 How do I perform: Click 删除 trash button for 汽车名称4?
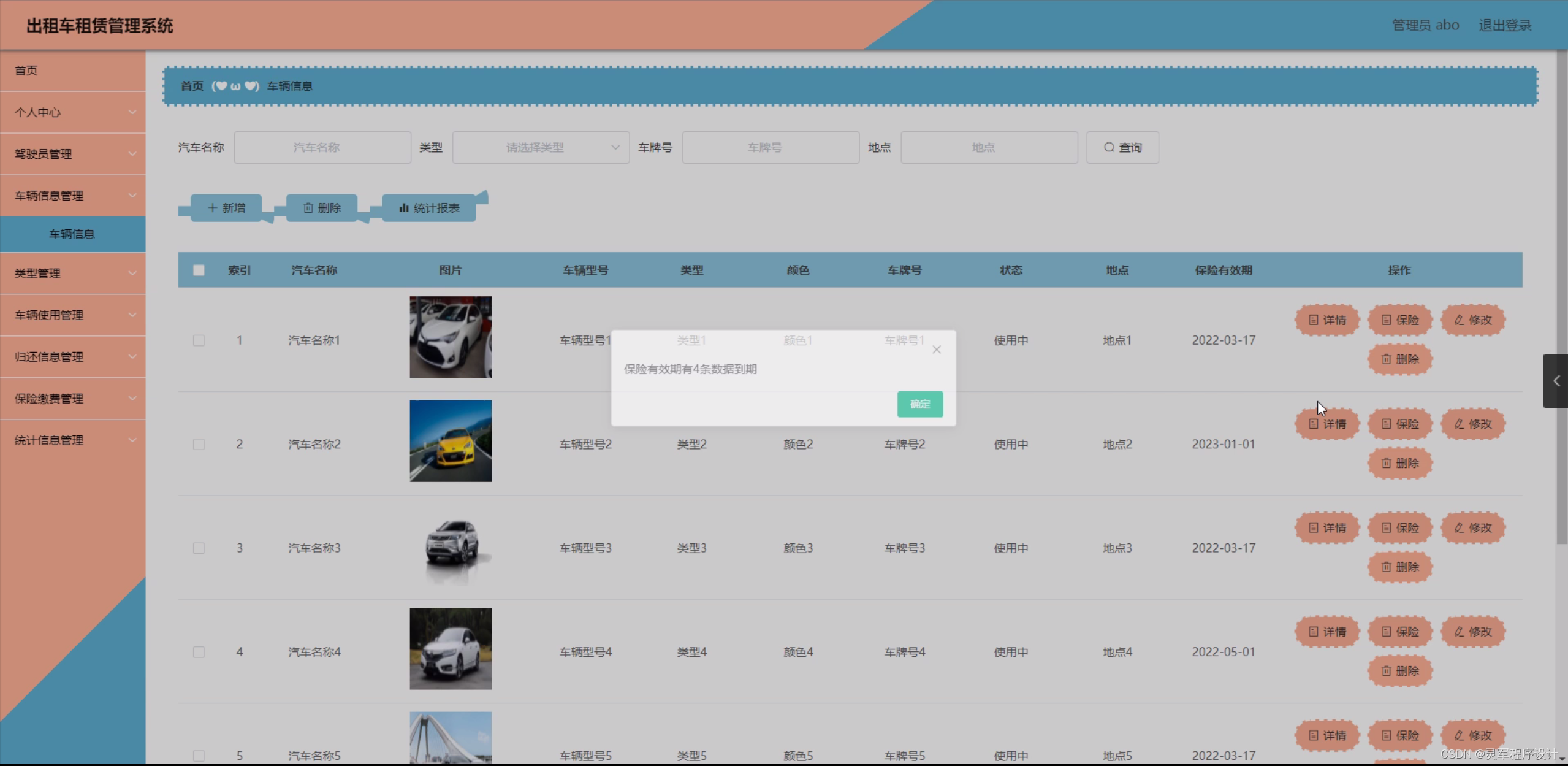1400,670
